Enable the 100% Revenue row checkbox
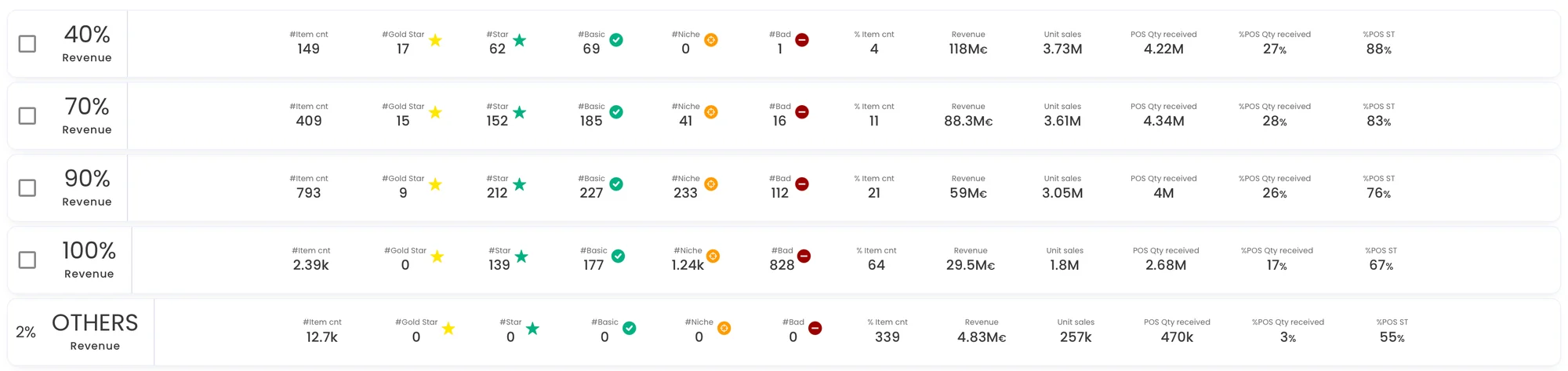Image resolution: width=1568 pixels, height=371 pixels. (27, 260)
